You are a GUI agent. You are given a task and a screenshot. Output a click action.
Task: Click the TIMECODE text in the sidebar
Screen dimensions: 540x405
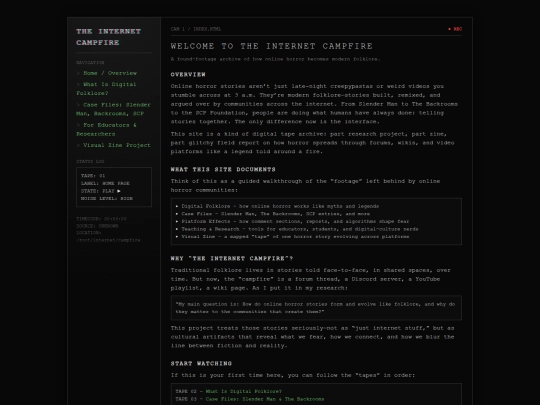(x=101, y=219)
